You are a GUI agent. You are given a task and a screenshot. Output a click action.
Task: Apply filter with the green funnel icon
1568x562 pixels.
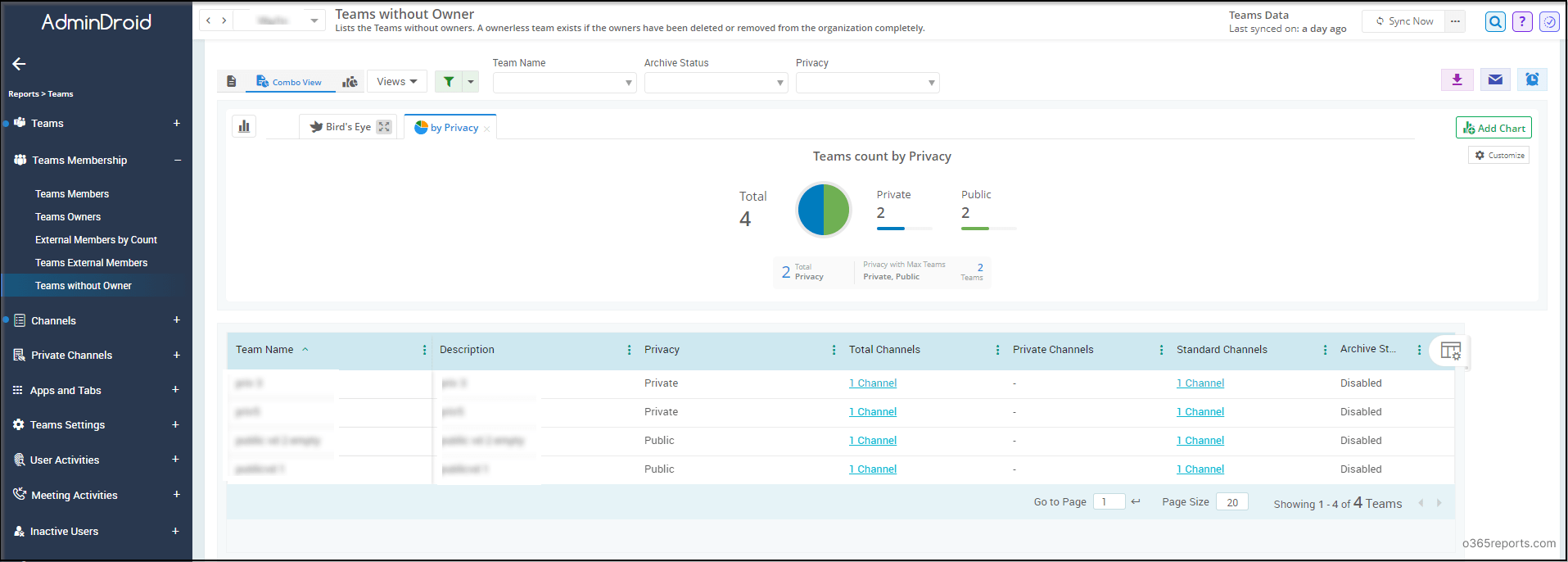tap(449, 81)
